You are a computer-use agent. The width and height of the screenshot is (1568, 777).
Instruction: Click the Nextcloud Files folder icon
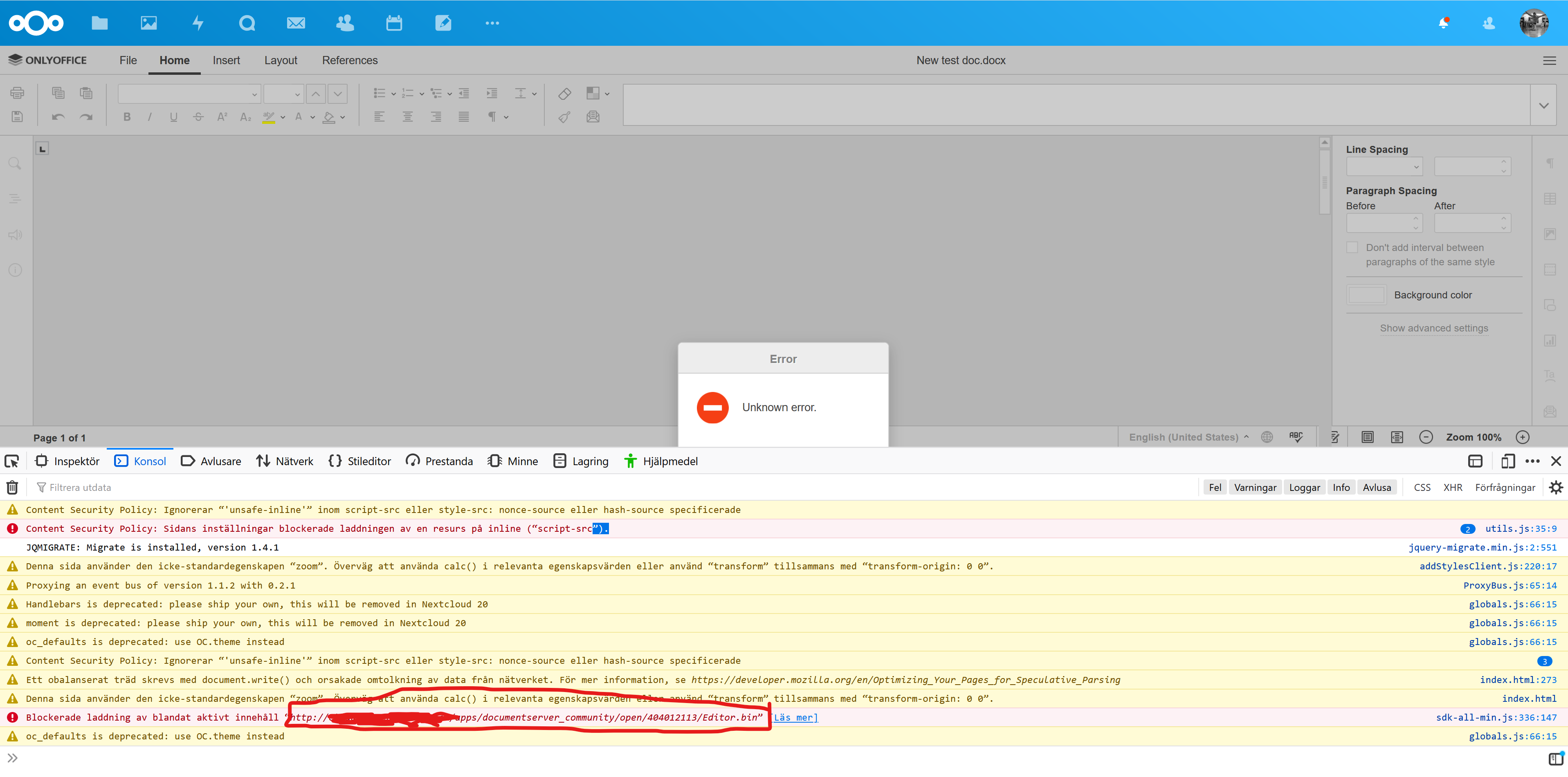pos(99,23)
